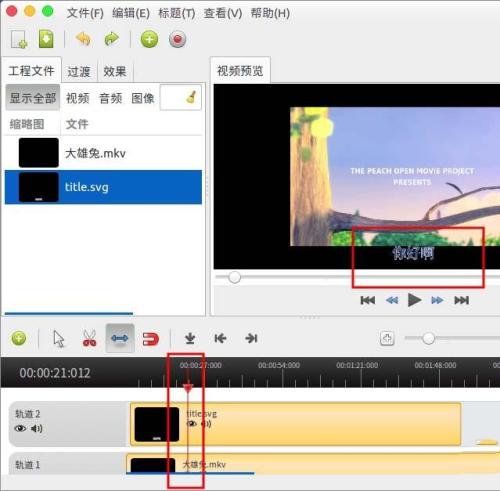Viewport: 500px width, 491px height.
Task: Jump to next marker
Action: (x=251, y=339)
